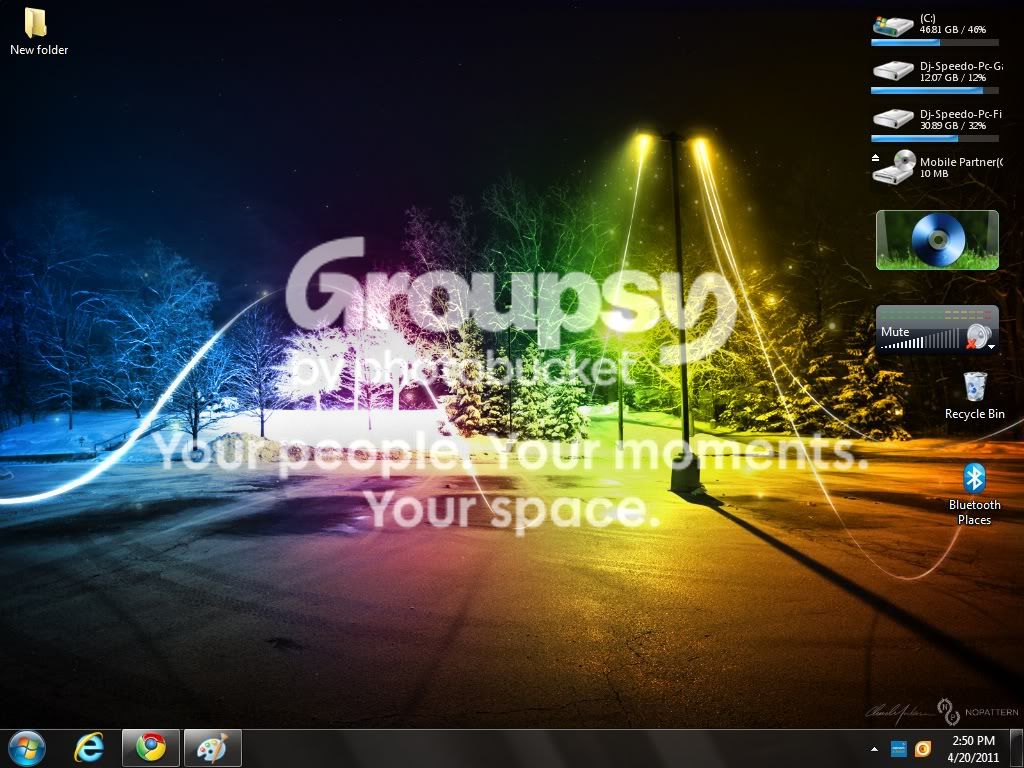Click the Show desktop button
1024x768 pixels.
[x=1016, y=748]
